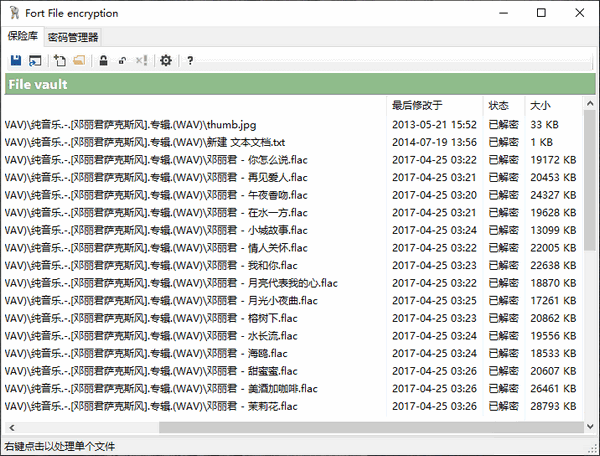
Task: Open settings with the gear icon
Action: coord(166,61)
